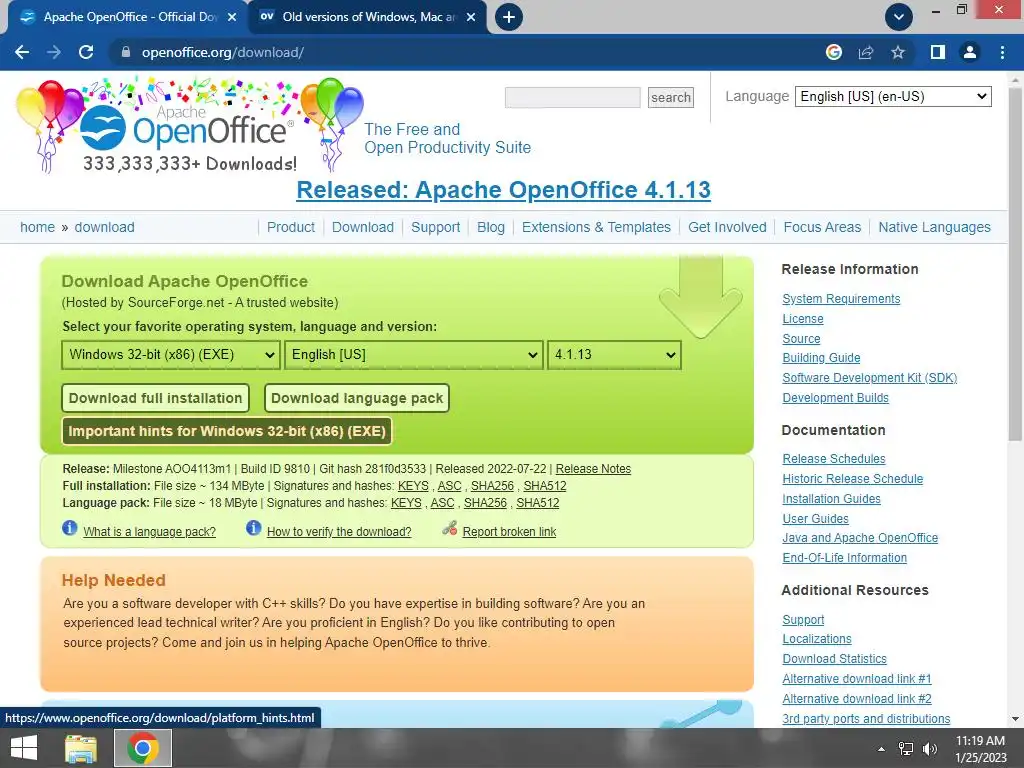Click the address bar URL
Screen dimensions: 1024x768
[x=223, y=52]
